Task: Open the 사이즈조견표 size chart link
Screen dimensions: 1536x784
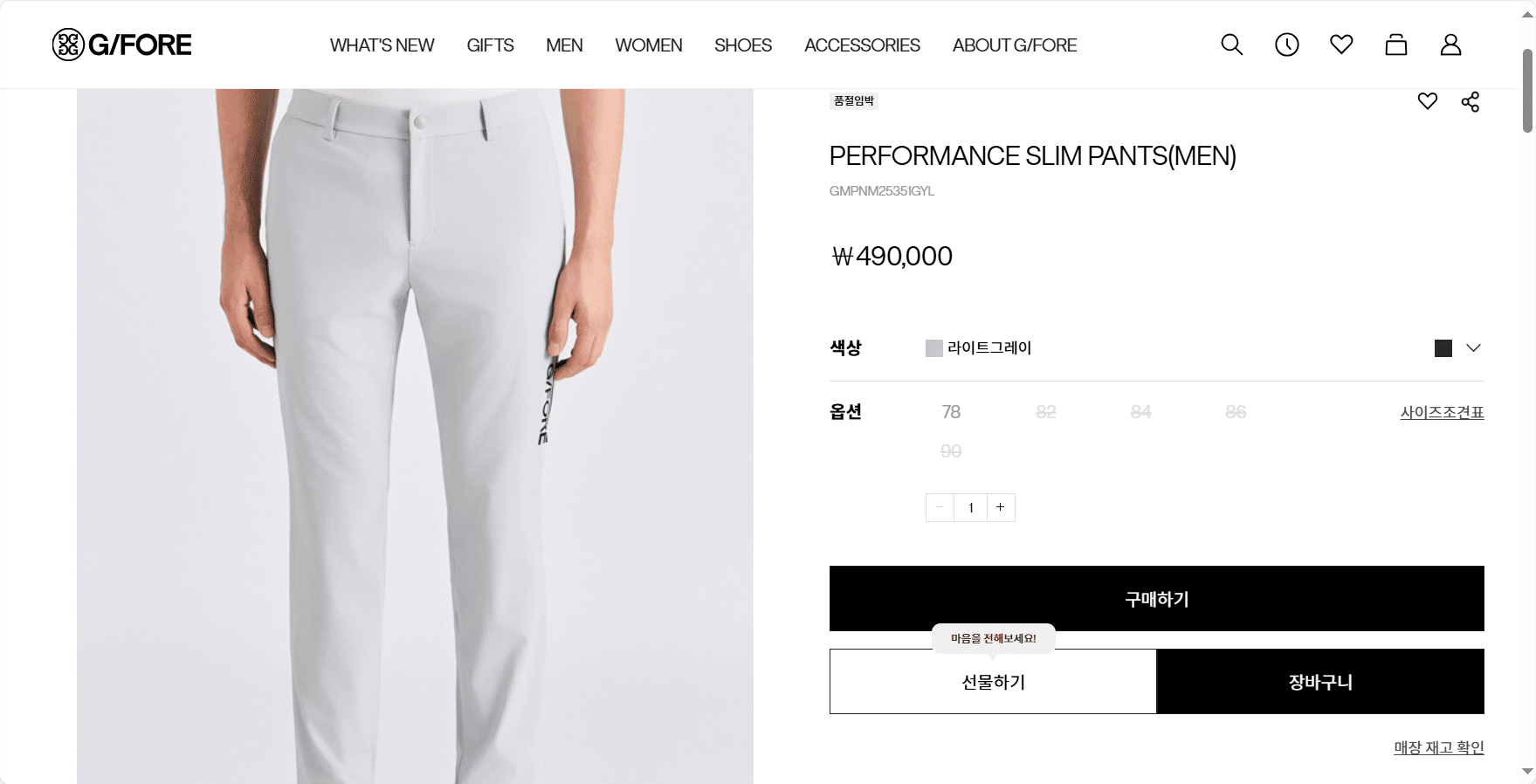Action: click(x=1442, y=412)
